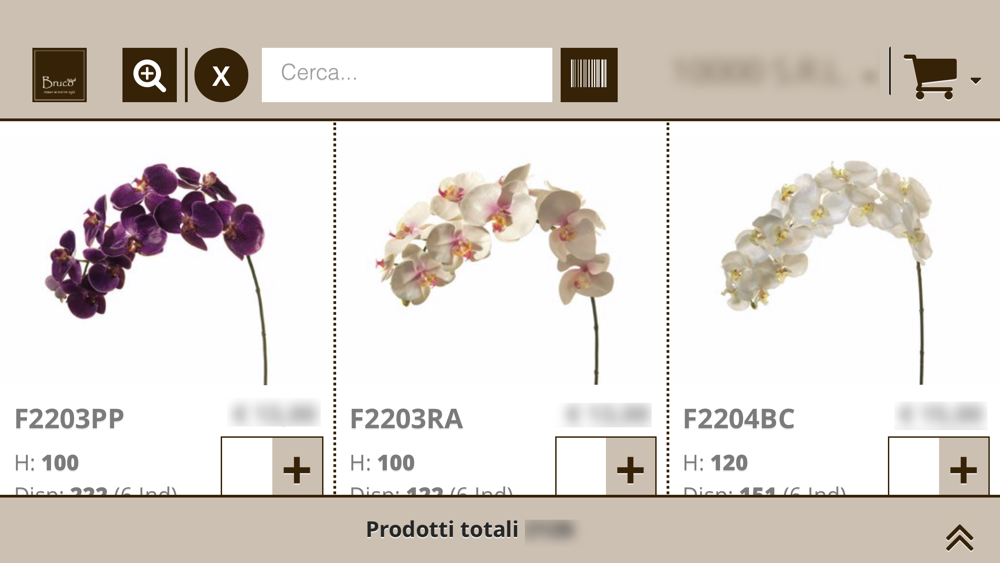Click the F2203RA quantity input box
Image resolution: width=1000 pixels, height=563 pixels.
pyautogui.click(x=581, y=468)
